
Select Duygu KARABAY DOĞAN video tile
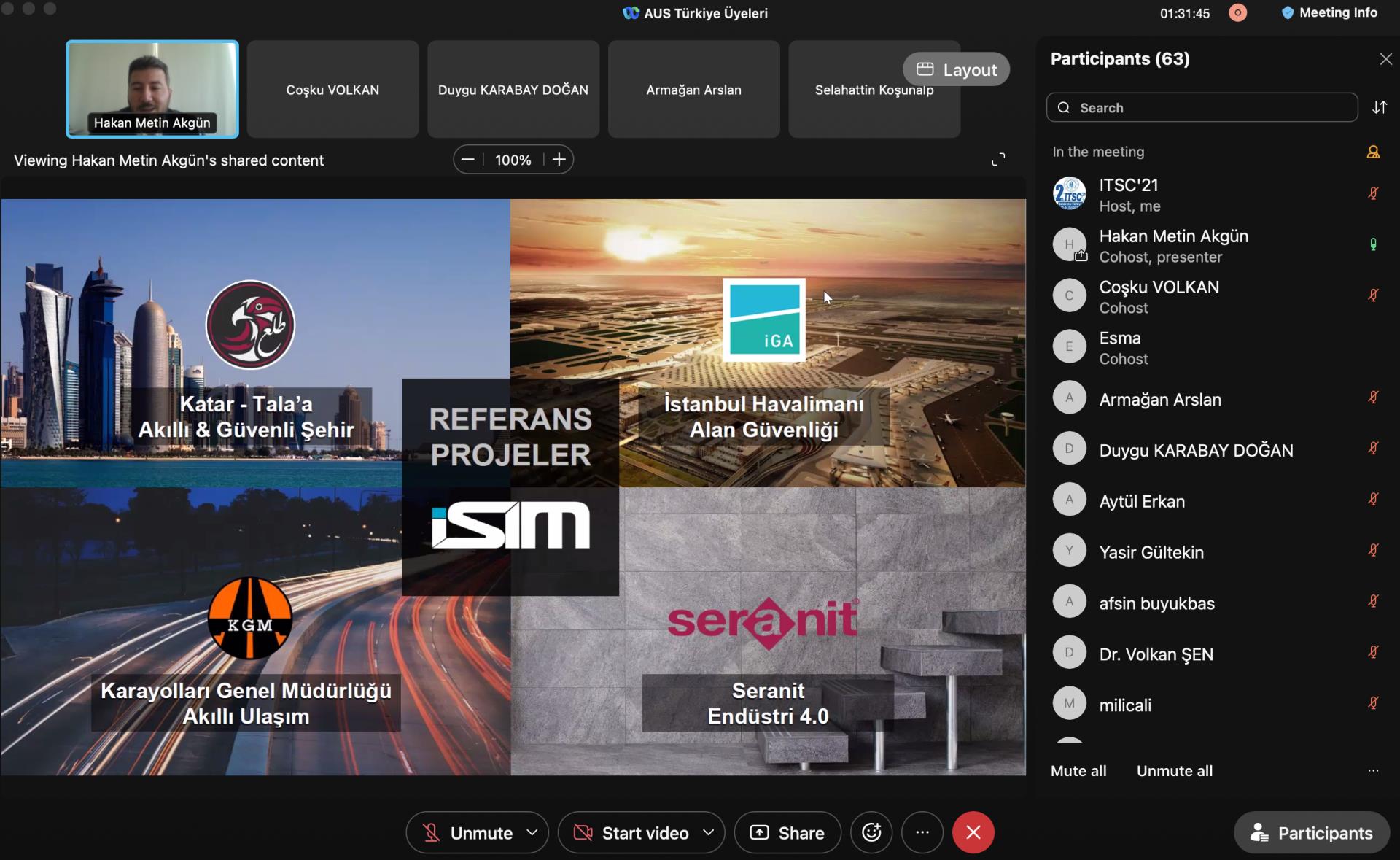(513, 89)
